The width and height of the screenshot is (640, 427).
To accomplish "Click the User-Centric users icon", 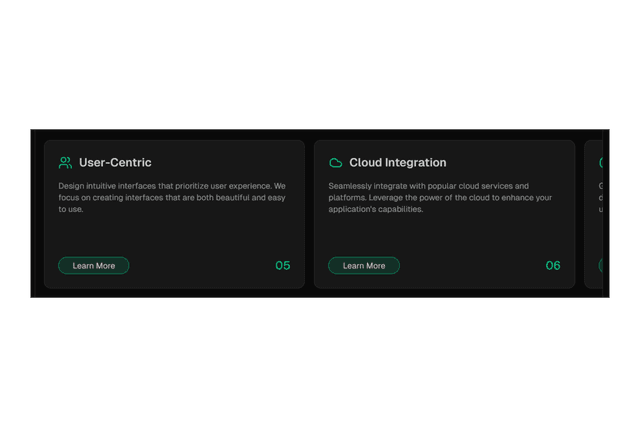I will point(65,162).
